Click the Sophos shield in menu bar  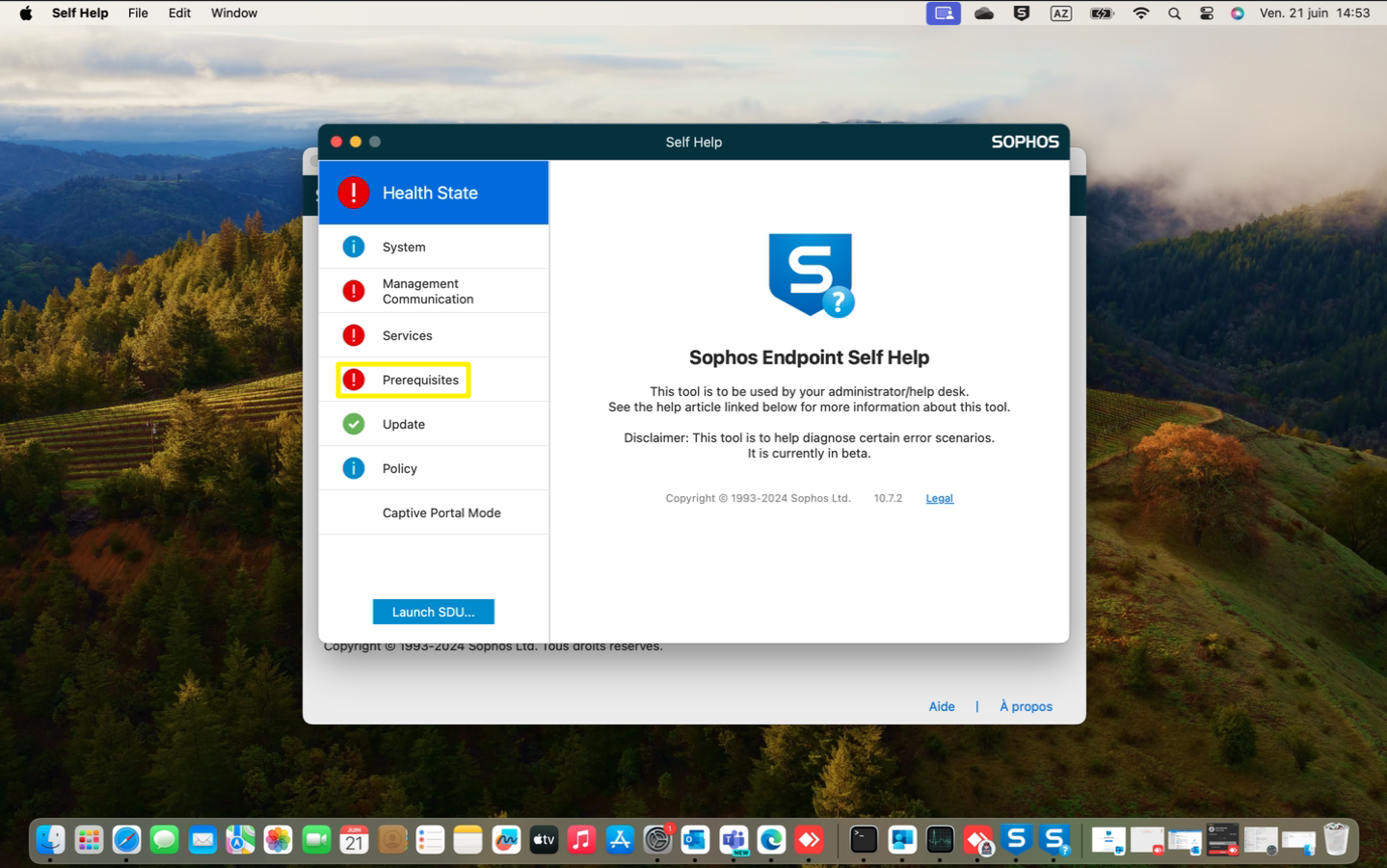click(x=1022, y=13)
